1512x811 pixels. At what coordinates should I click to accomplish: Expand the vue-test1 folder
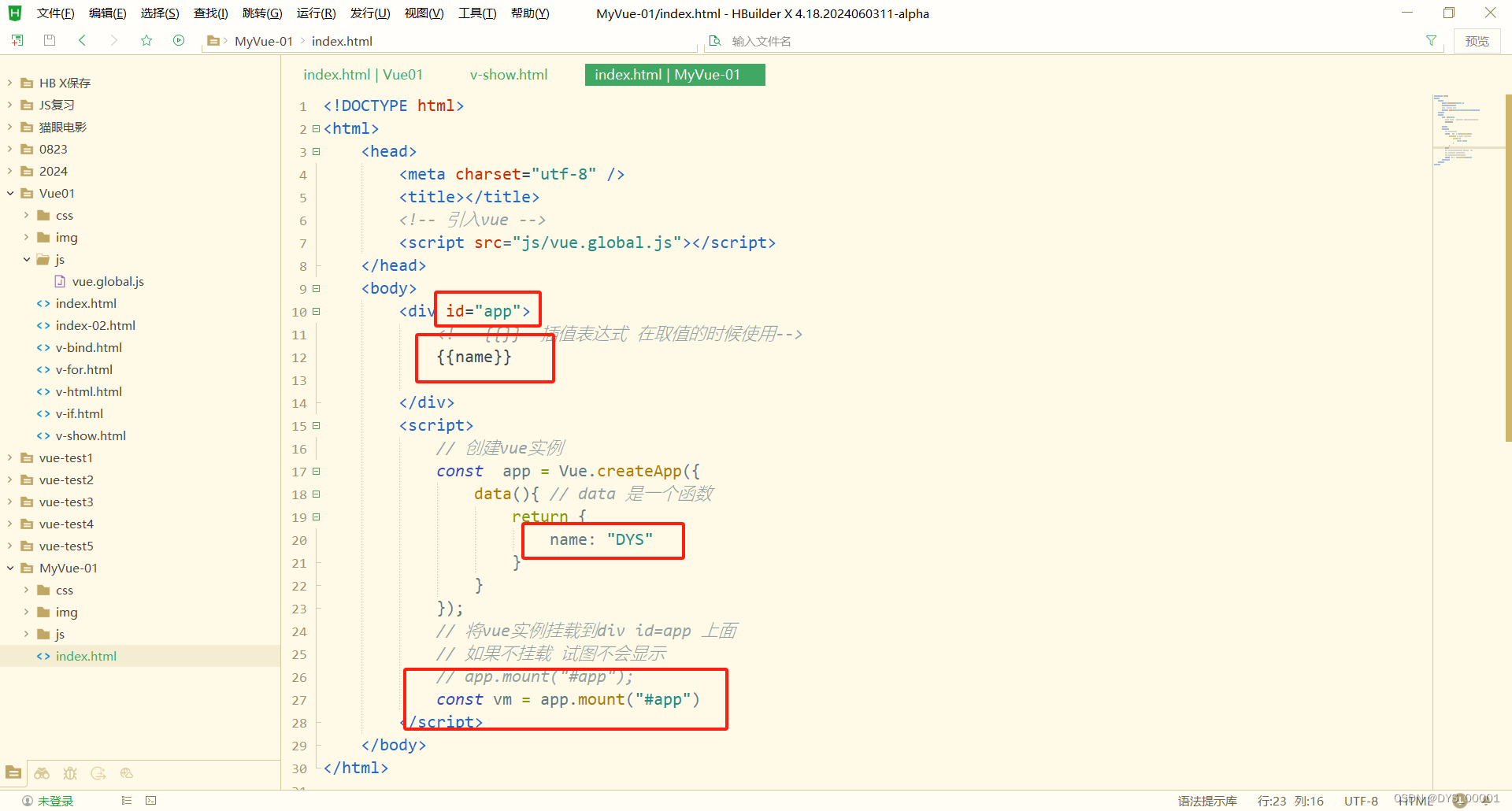tap(10, 457)
